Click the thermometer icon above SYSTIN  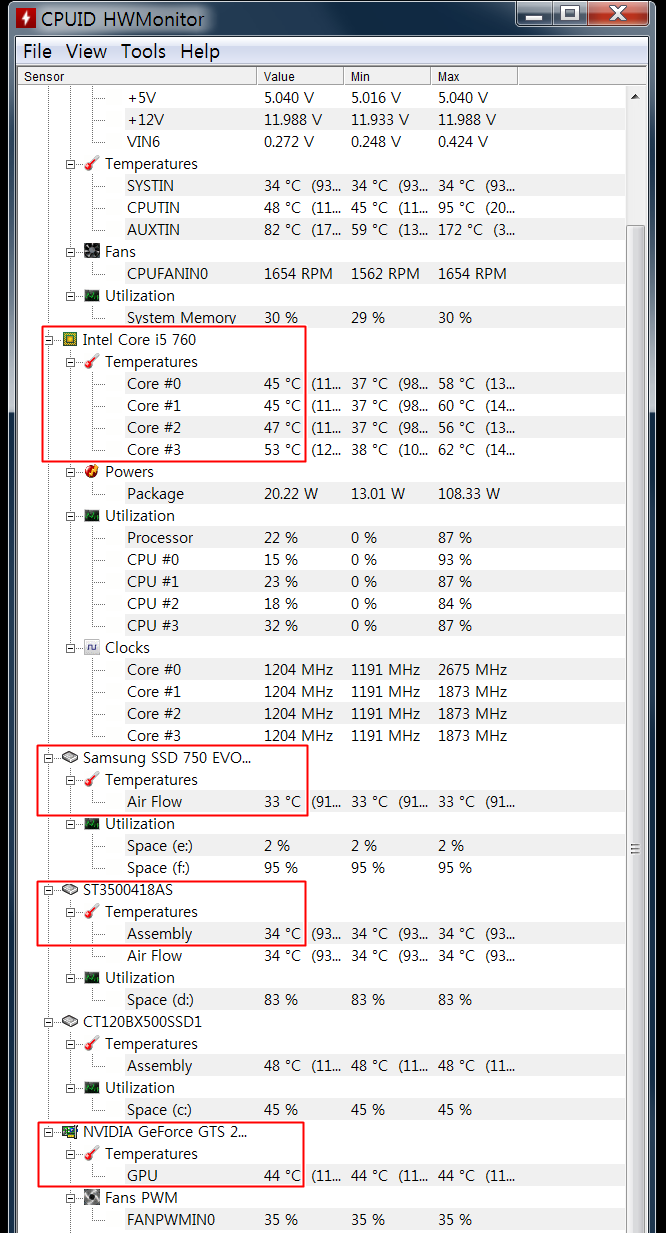tap(92, 164)
